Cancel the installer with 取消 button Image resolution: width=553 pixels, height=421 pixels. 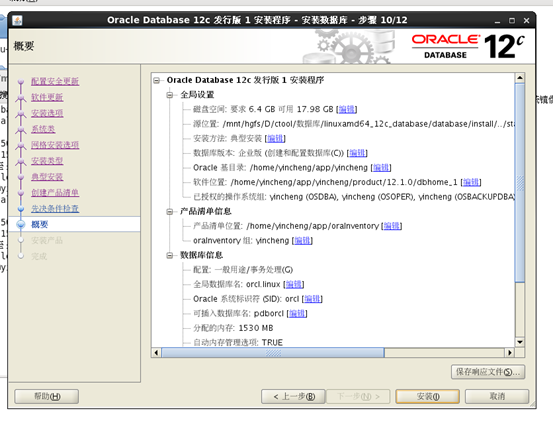(x=497, y=397)
